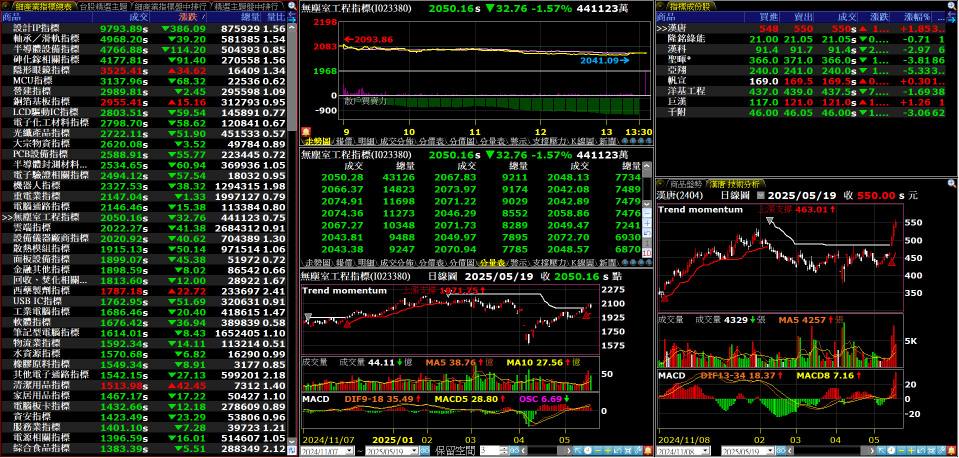Select the 西藥製劑指標 row
Screen dimensions: 959x458
(x=144, y=290)
